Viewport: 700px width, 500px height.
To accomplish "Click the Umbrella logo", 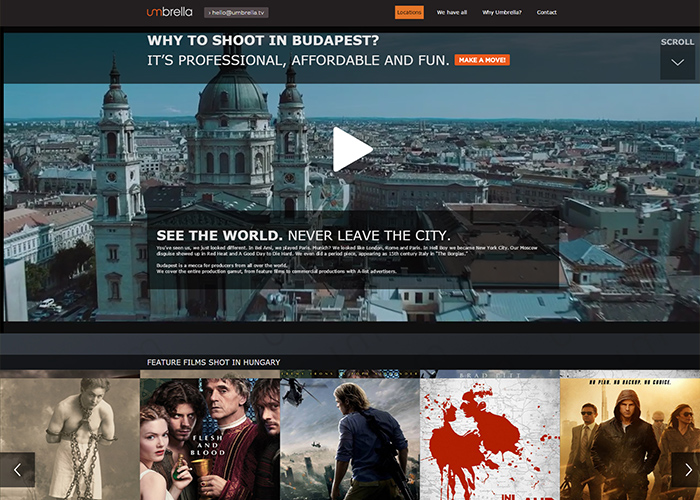I will pos(170,12).
